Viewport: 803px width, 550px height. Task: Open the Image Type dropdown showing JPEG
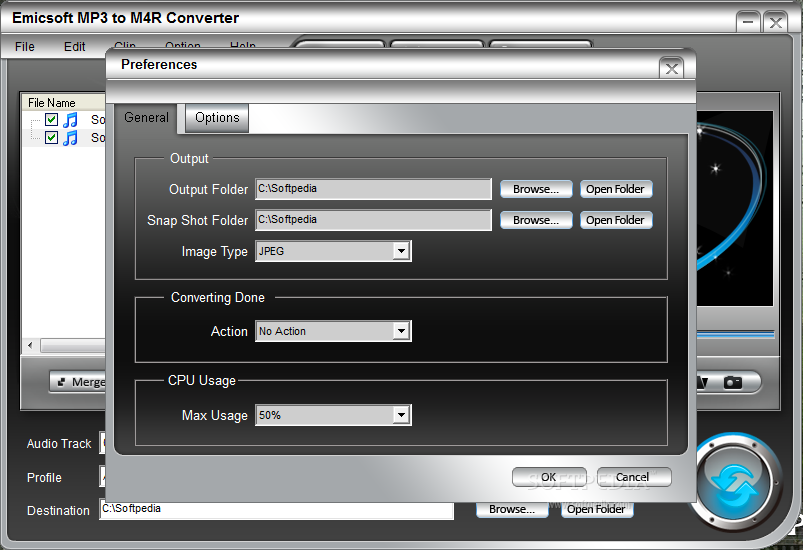pyautogui.click(x=333, y=251)
